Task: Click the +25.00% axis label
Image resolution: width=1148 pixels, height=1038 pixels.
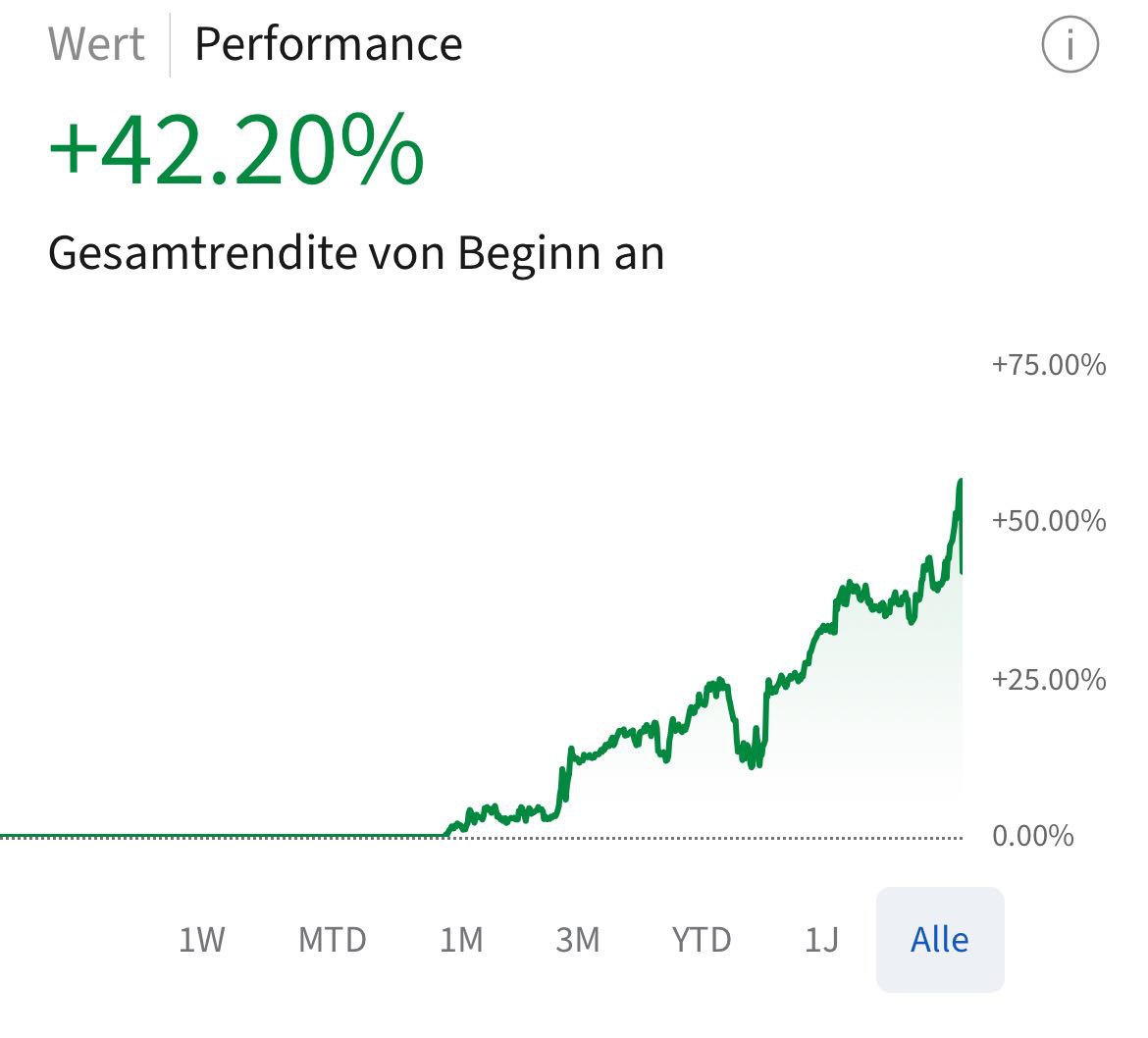Action: [x=1048, y=679]
